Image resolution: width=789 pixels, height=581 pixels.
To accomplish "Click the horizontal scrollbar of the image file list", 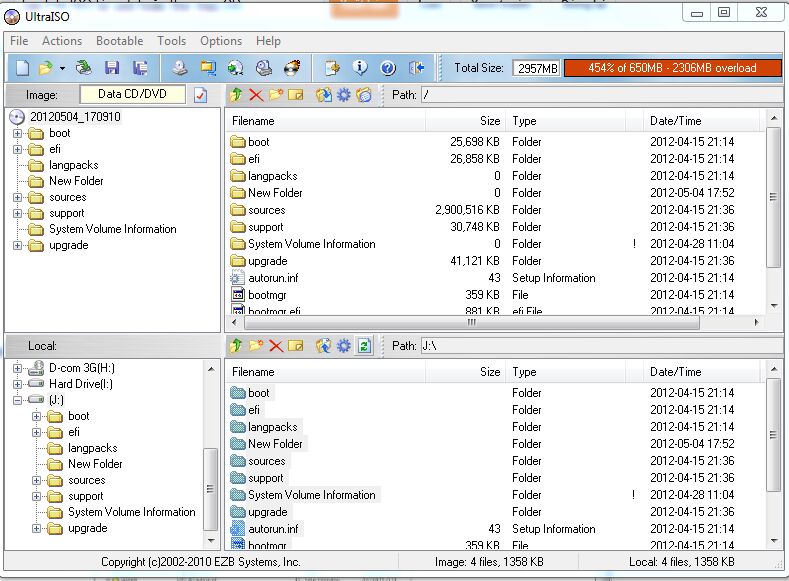I will coord(470,322).
